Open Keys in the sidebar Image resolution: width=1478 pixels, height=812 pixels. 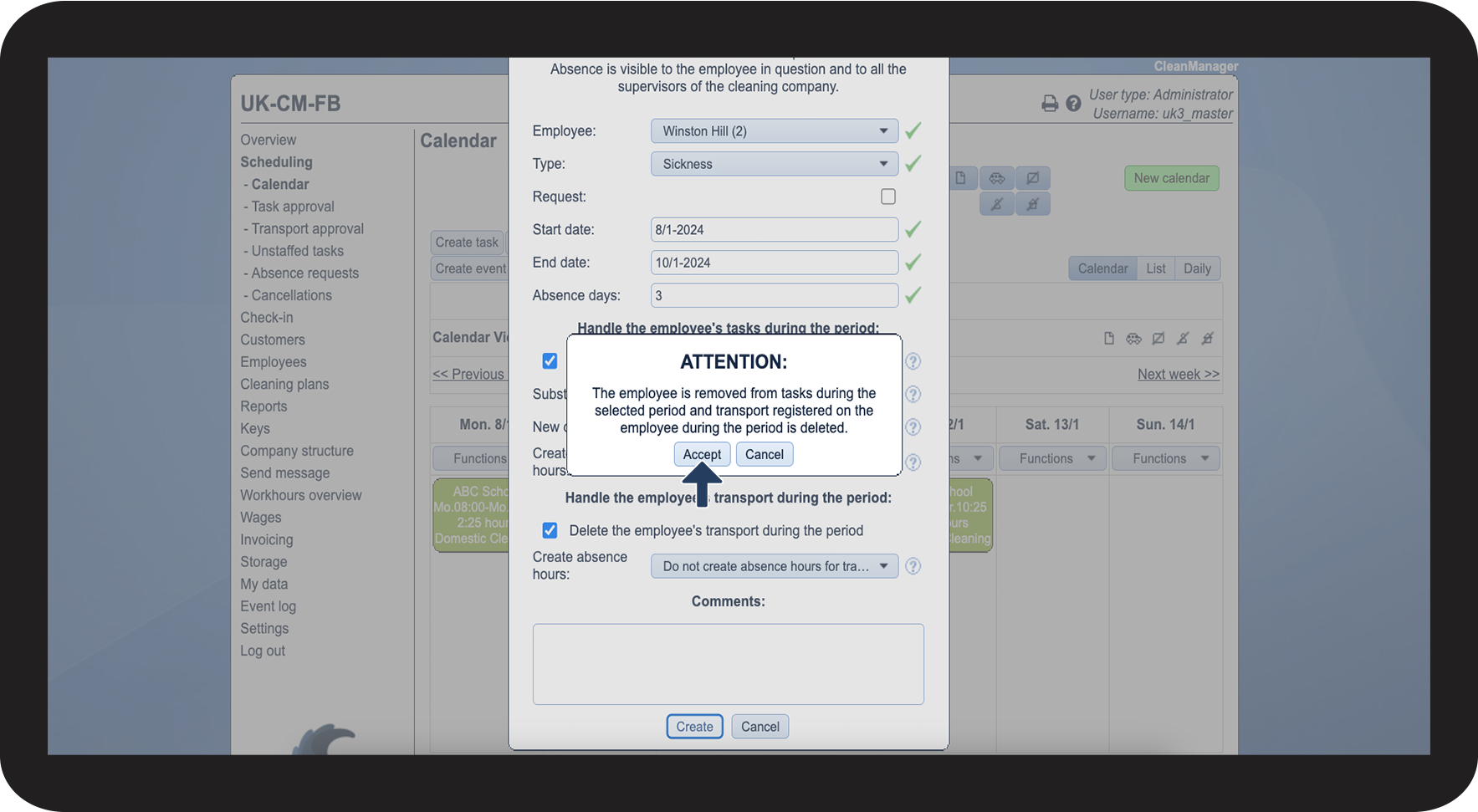coord(255,428)
